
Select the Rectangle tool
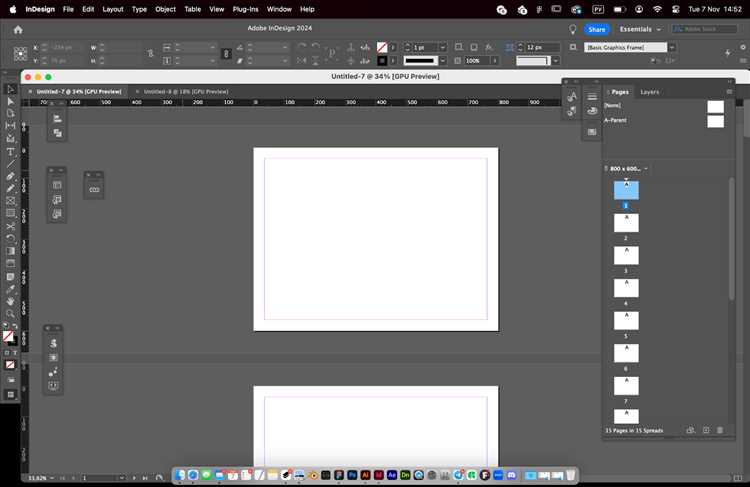coord(11,213)
